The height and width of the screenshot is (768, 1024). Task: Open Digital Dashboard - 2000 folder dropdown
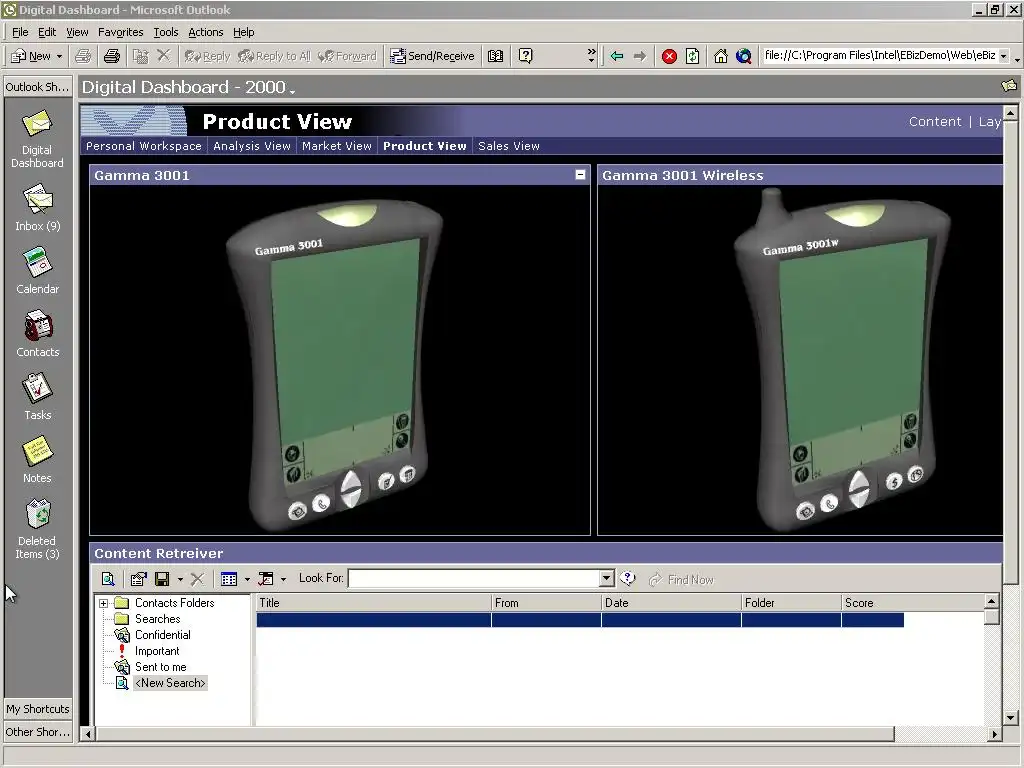[x=293, y=91]
